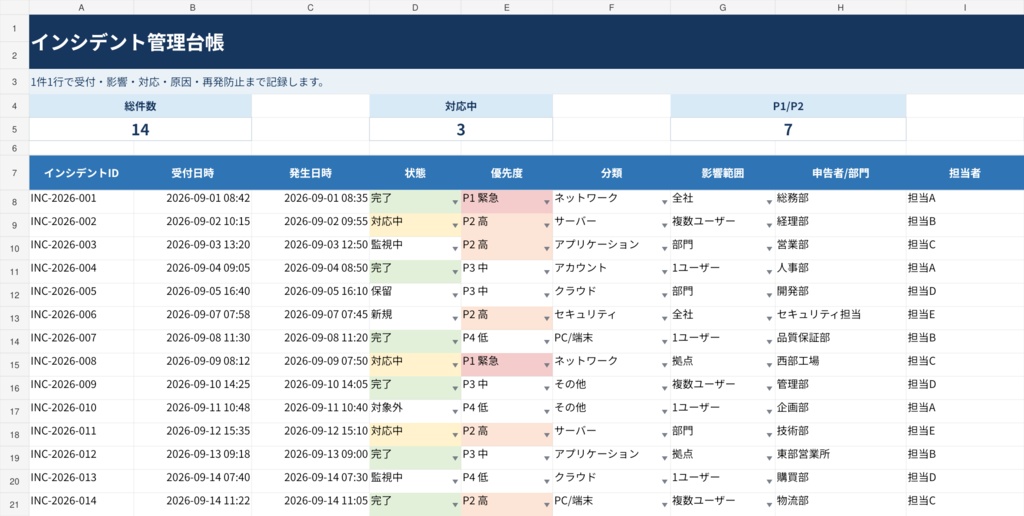Click the 分類 column header
Screen dimensions: 1024x516
[611, 173]
